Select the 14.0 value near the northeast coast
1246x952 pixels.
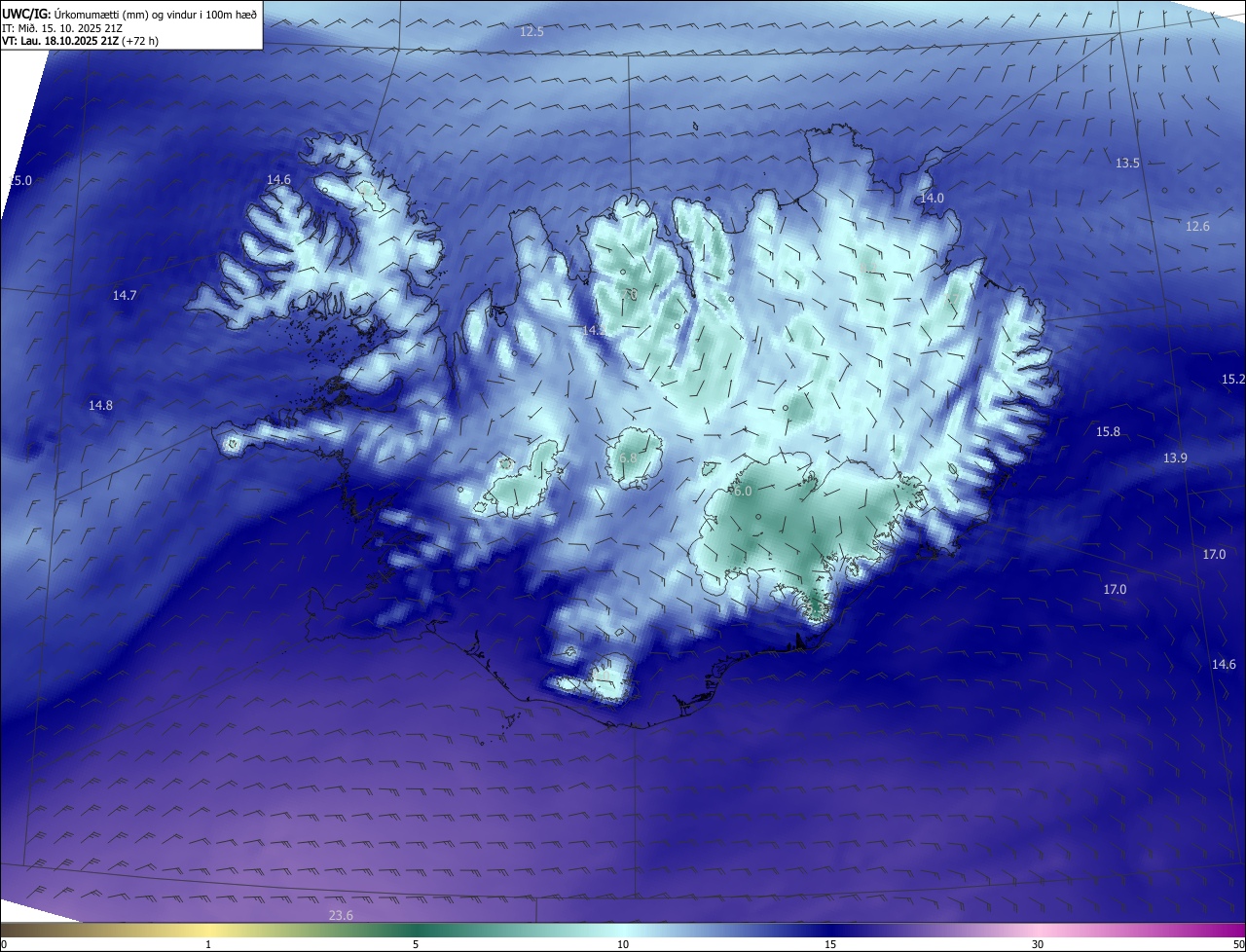pos(932,198)
